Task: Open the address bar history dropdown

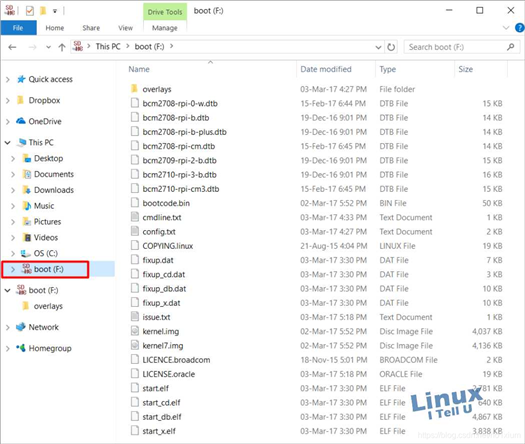Action: (x=378, y=47)
